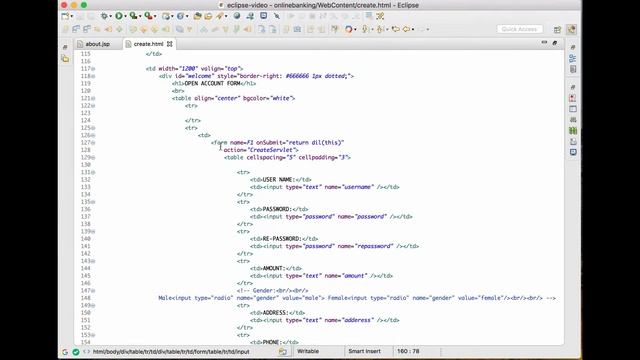The image size is (640, 360).
Task: Click the Next Annotation arrow icon
Action: [x=365, y=29]
